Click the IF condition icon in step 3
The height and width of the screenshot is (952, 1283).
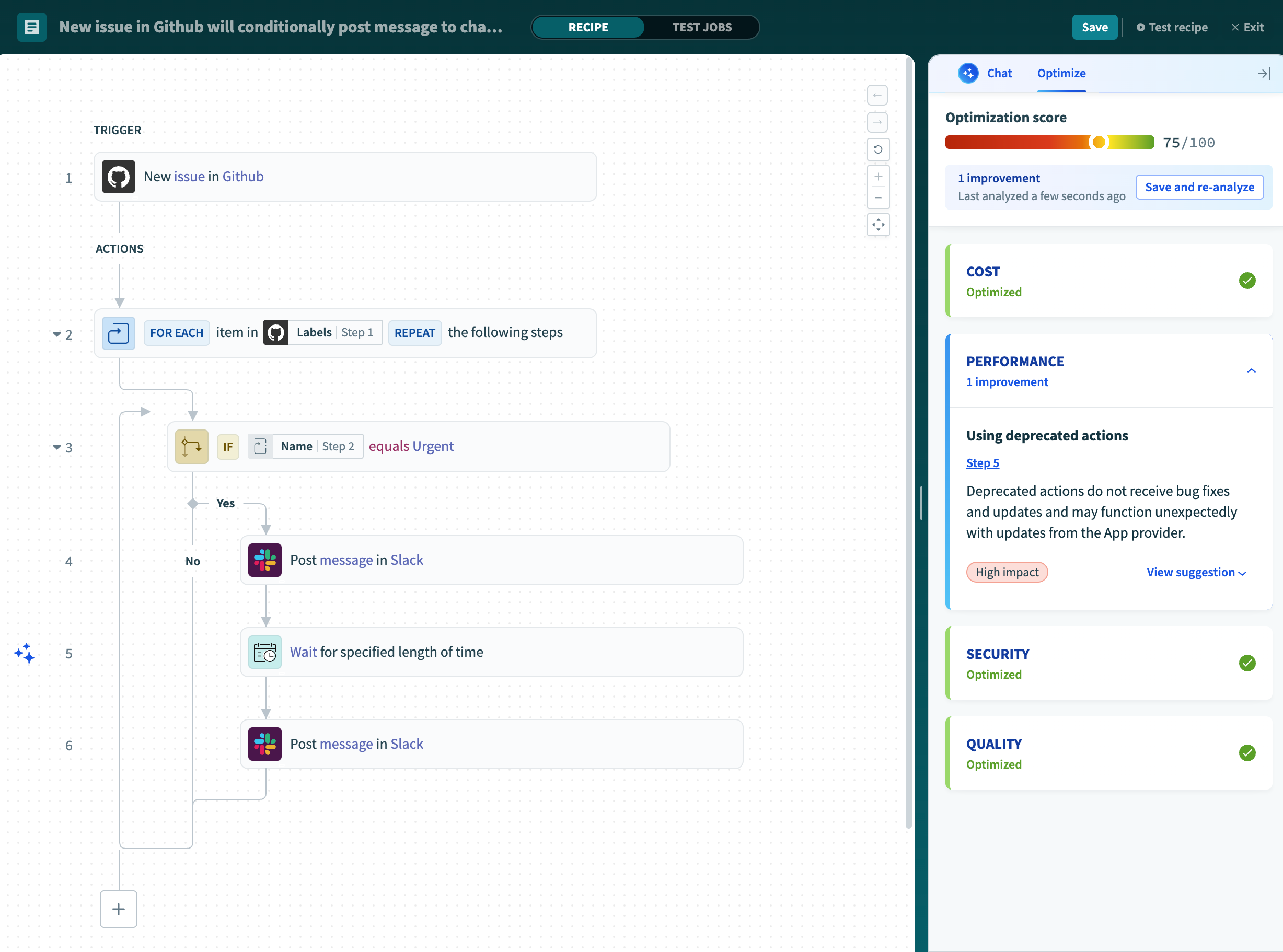pyautogui.click(x=191, y=446)
